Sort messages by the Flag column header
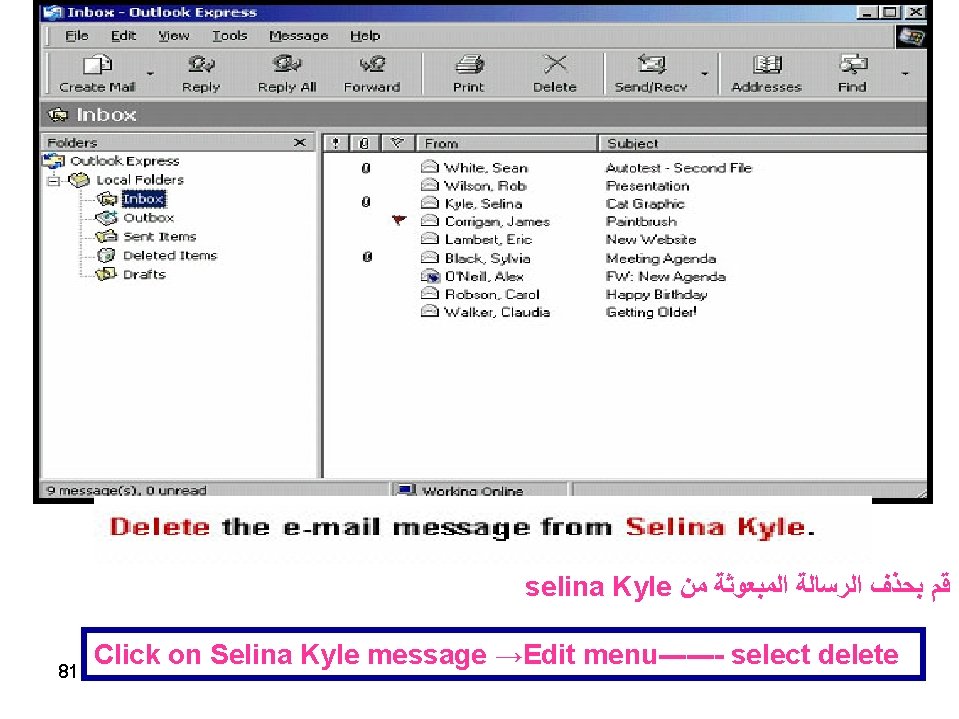 click(x=398, y=144)
